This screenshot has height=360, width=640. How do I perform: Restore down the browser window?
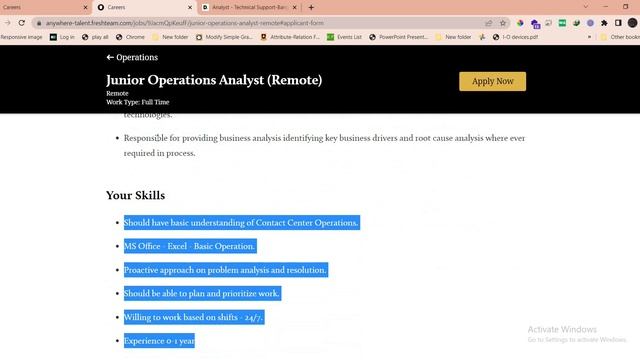coord(625,7)
